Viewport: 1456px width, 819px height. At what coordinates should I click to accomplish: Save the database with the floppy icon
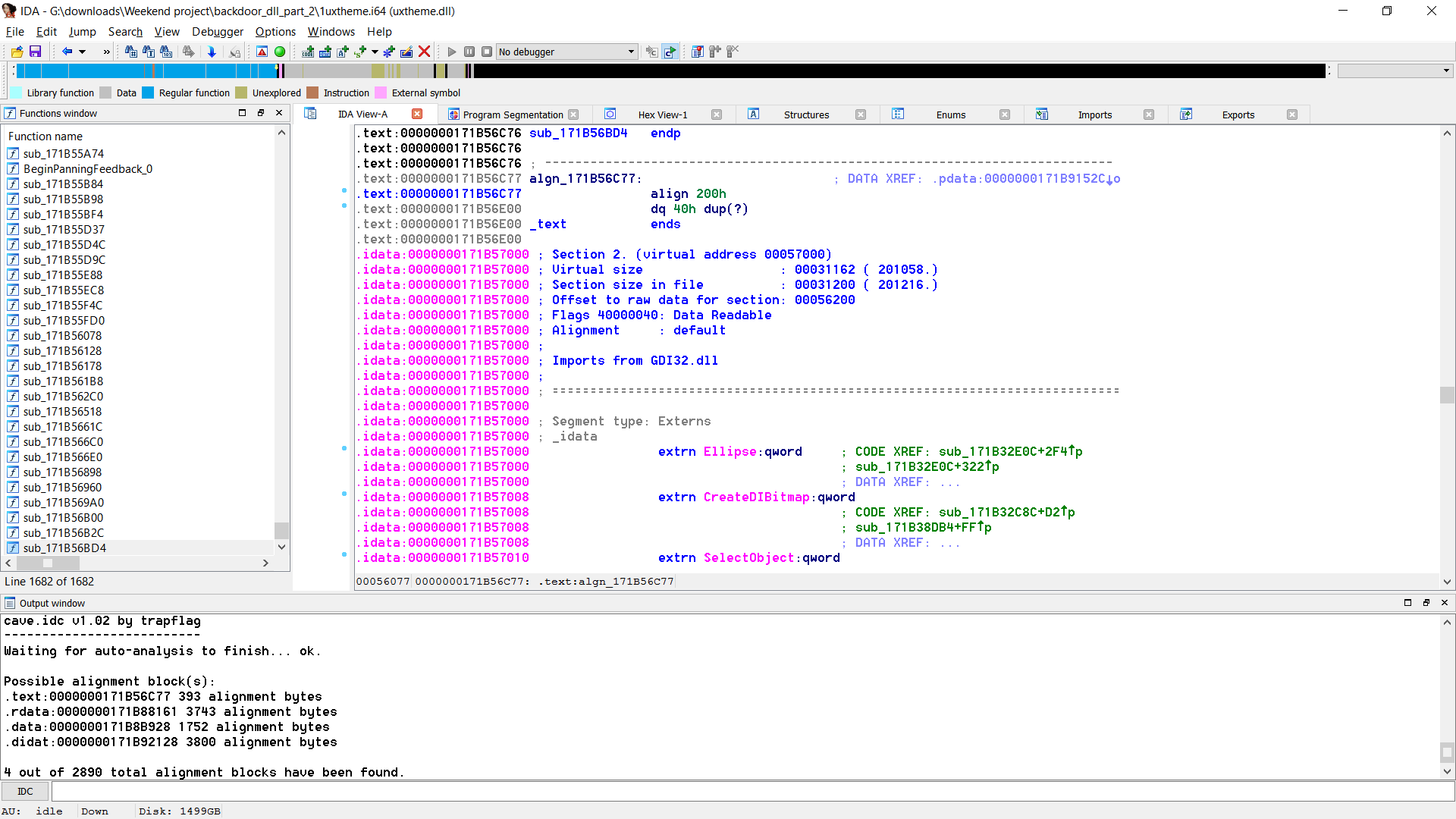(35, 52)
